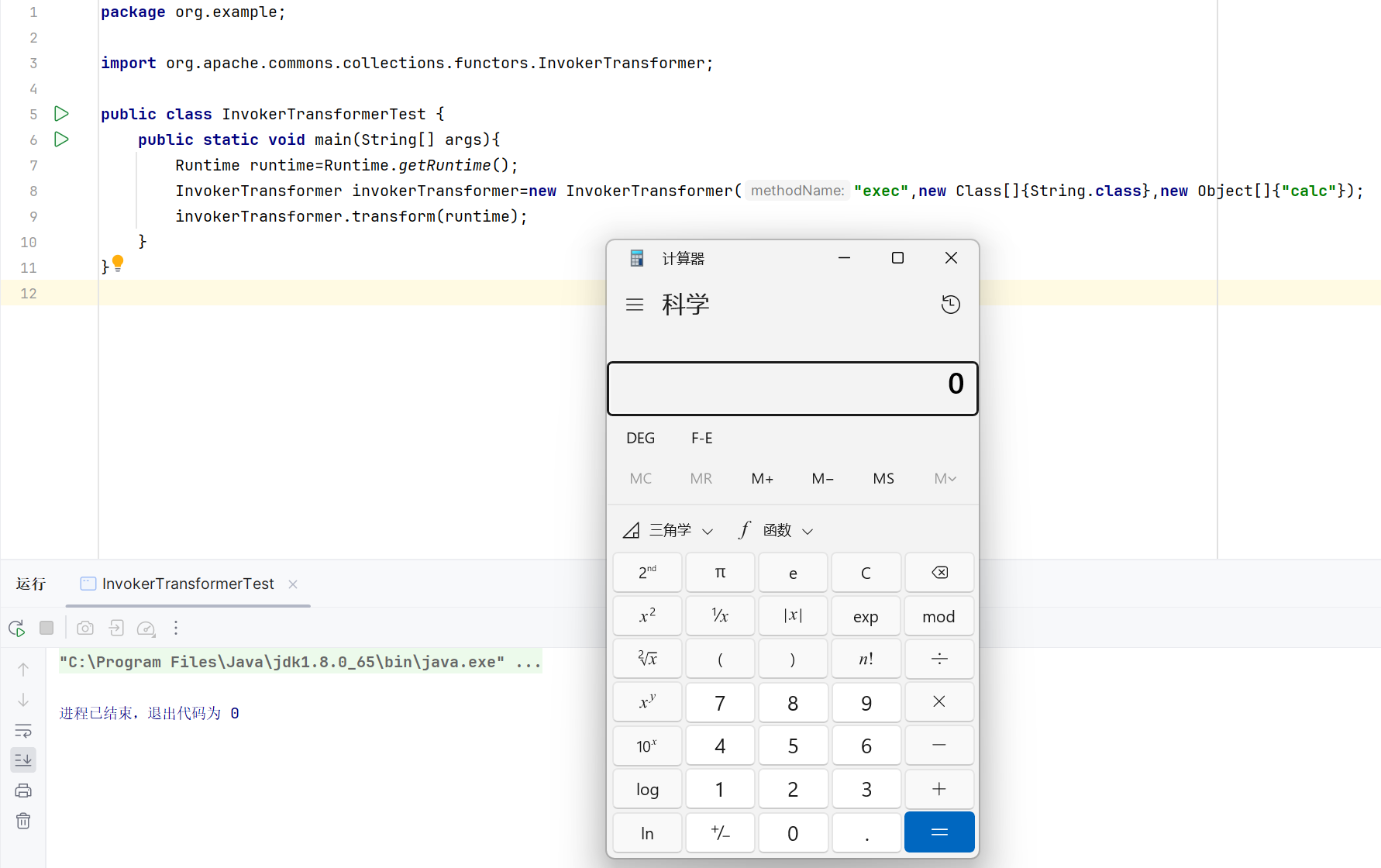Click the multiply operator key
This screenshot has height=868, width=1381.
(939, 702)
